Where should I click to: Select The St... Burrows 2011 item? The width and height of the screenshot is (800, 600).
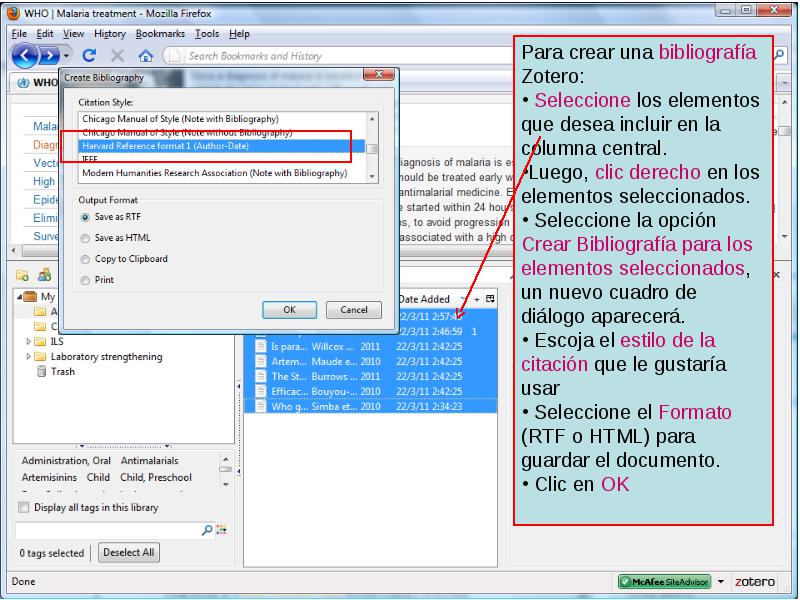tap(370, 377)
